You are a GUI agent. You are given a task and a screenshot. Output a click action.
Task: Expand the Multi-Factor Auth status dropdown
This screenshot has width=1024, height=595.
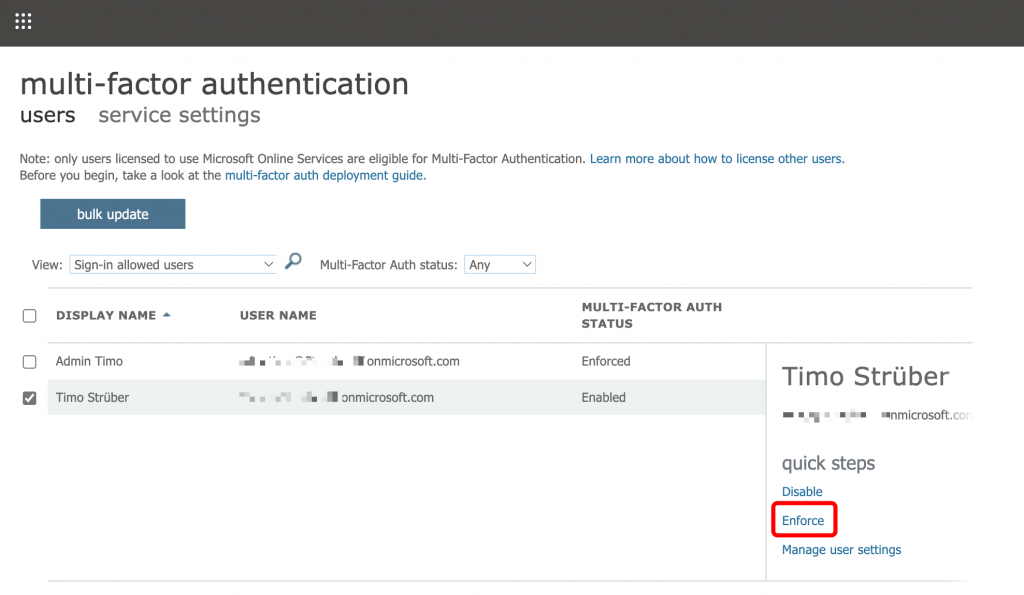pyautogui.click(x=500, y=265)
